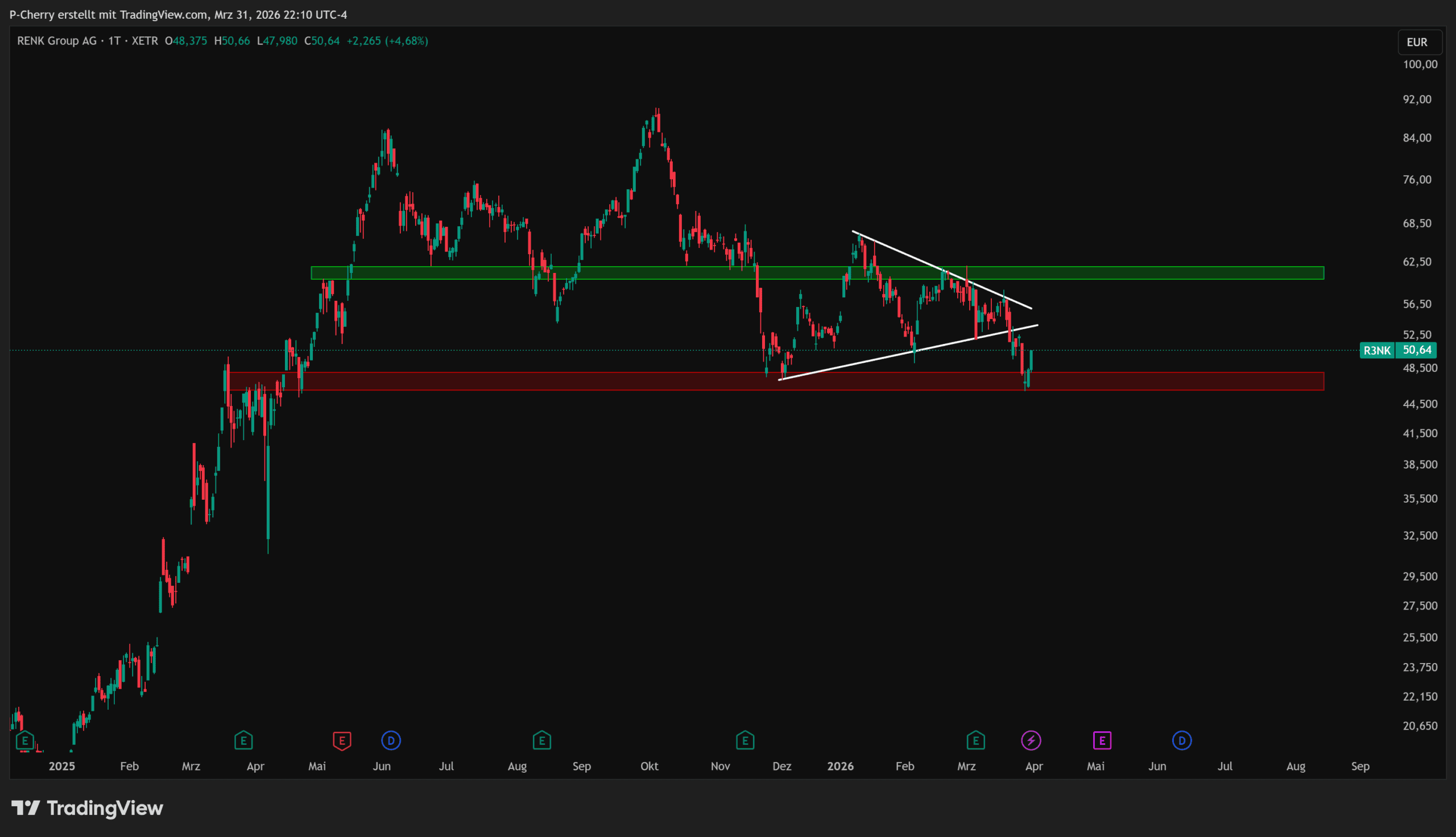Click the current price 50,64 label
The width and height of the screenshot is (1456, 837).
[1417, 350]
